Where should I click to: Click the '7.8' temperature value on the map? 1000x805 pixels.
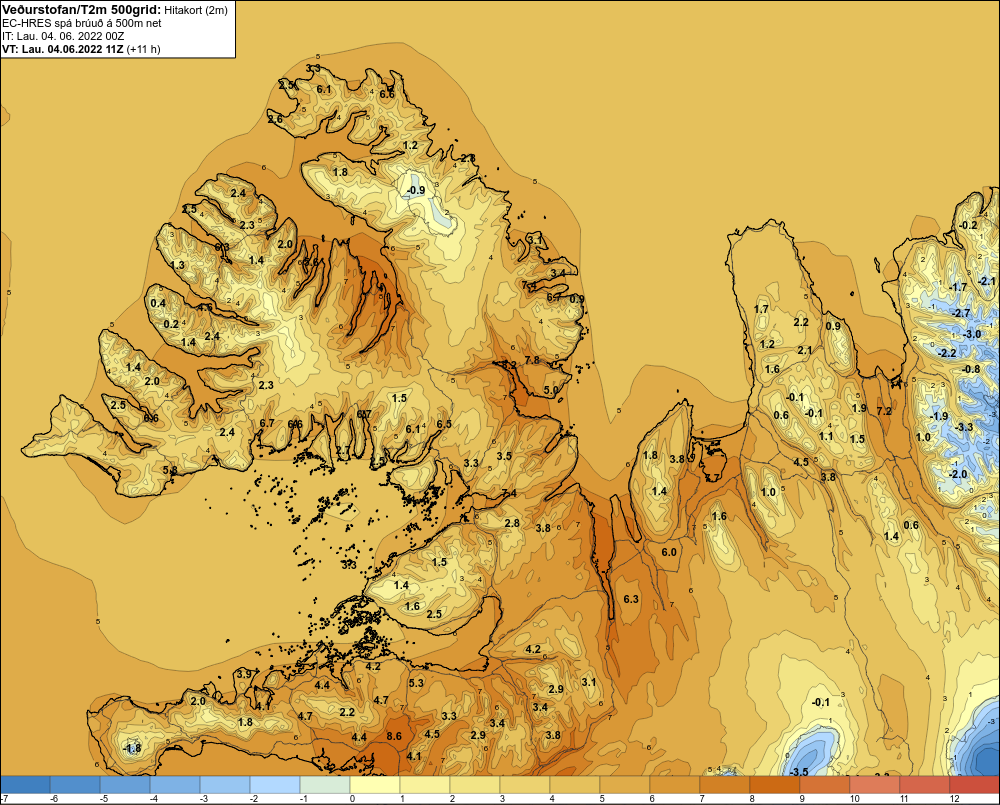[x=532, y=360]
